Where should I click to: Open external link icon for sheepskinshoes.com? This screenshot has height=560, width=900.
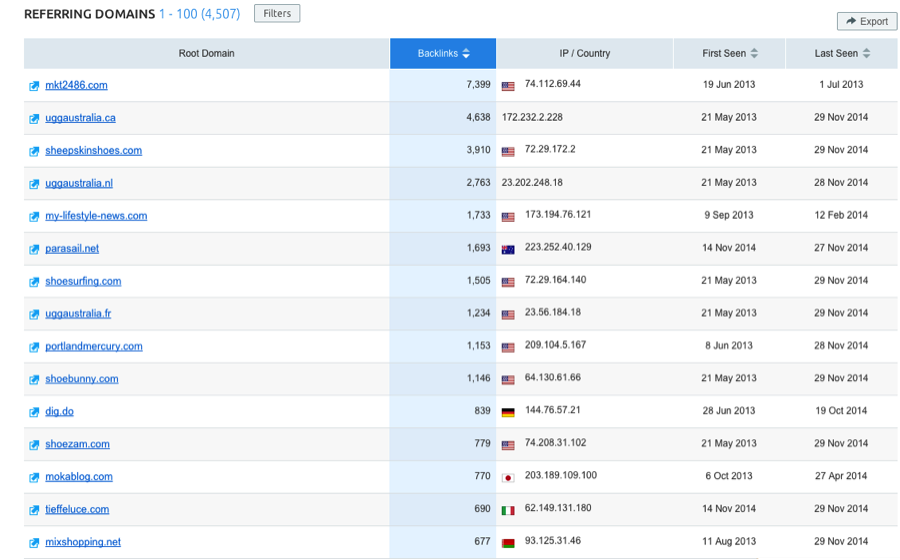pyautogui.click(x=34, y=151)
